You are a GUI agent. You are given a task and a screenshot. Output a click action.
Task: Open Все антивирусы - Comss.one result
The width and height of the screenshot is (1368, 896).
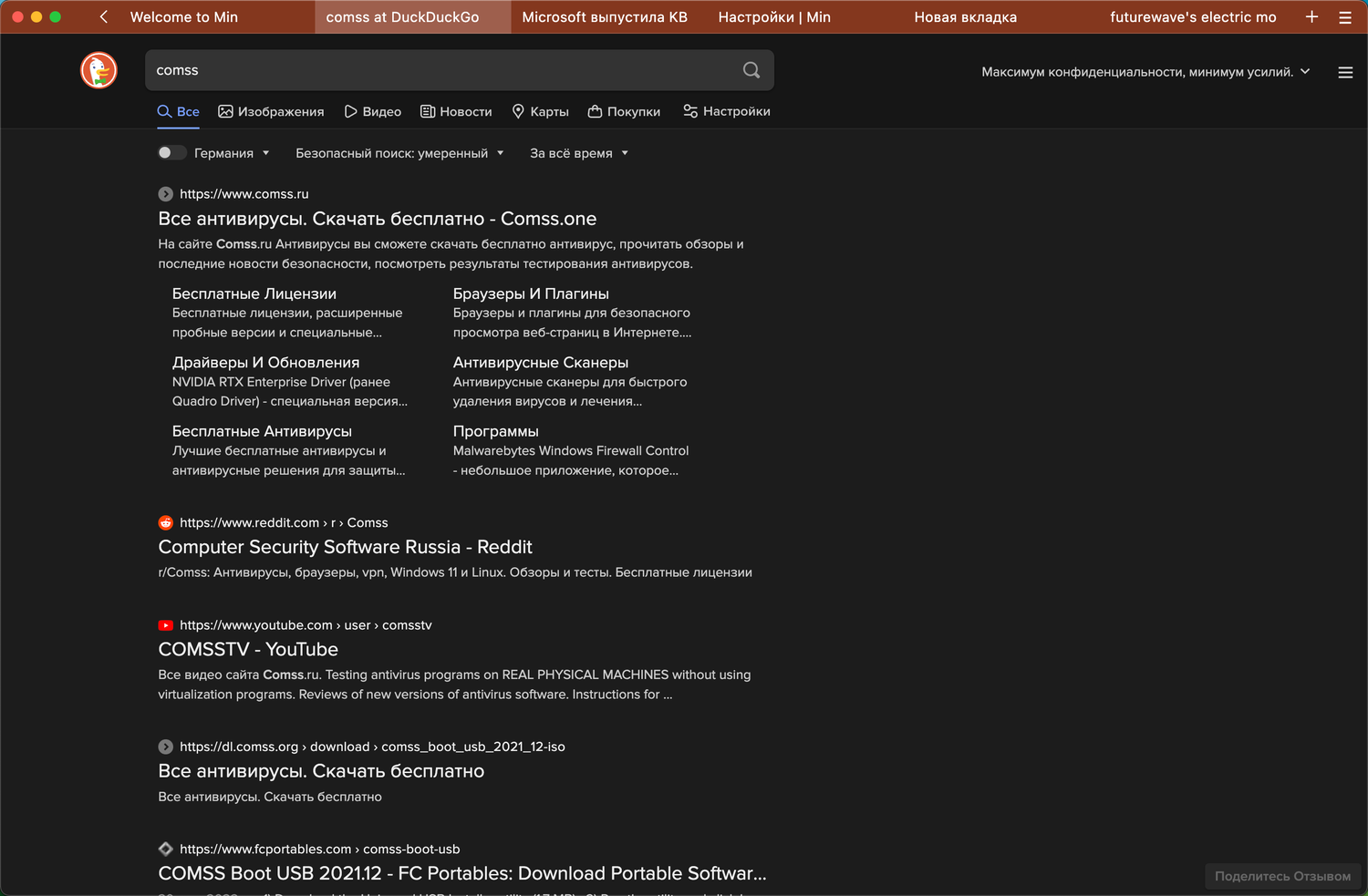[378, 219]
